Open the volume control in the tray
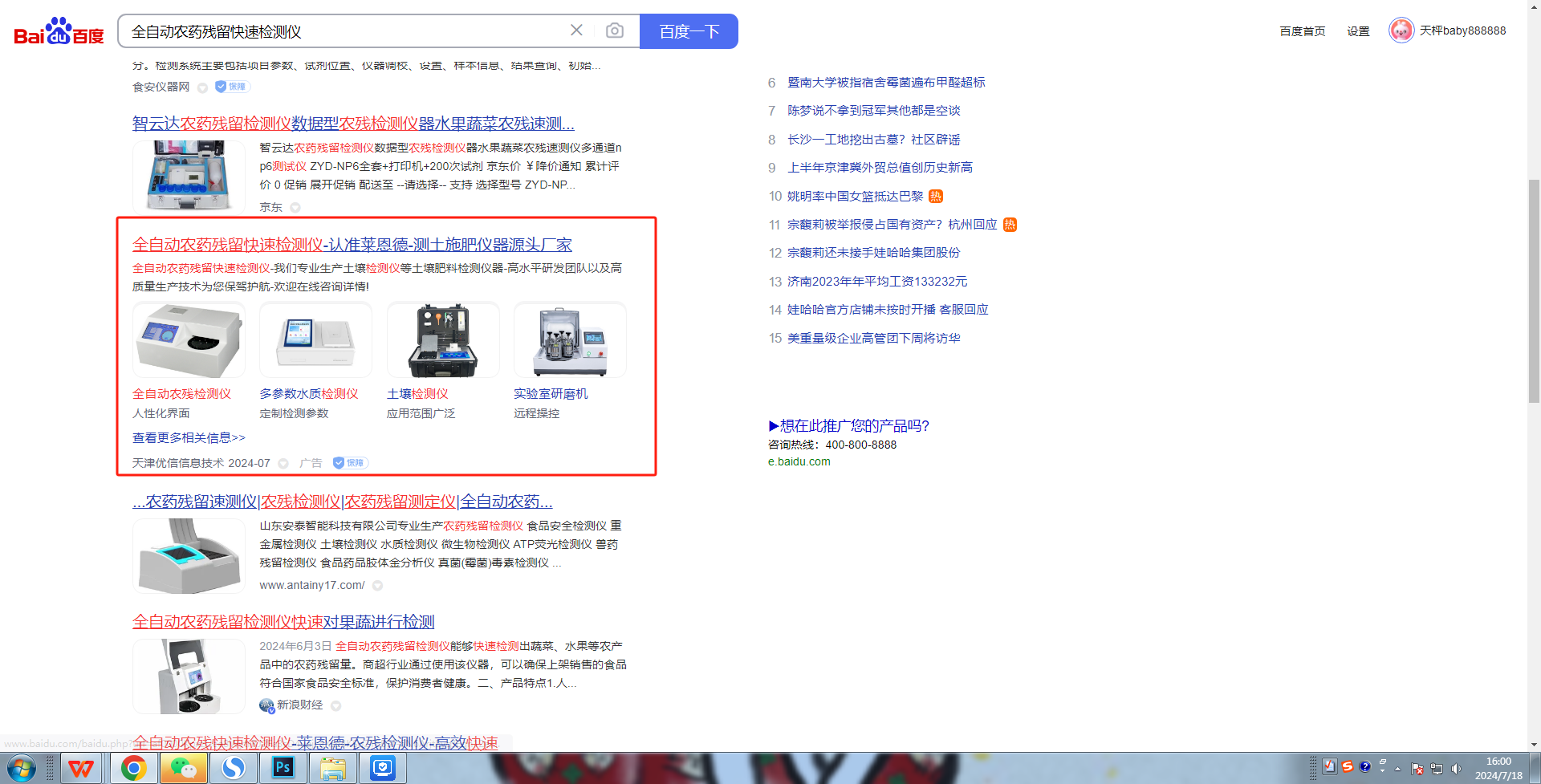 (1457, 769)
